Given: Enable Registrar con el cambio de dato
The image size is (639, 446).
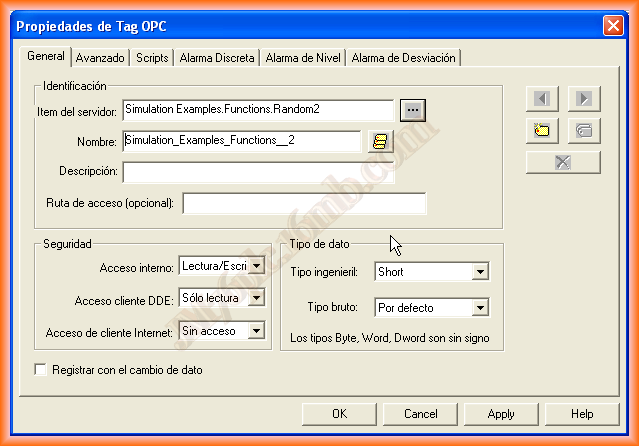Looking at the screenshot, I should tap(41, 370).
